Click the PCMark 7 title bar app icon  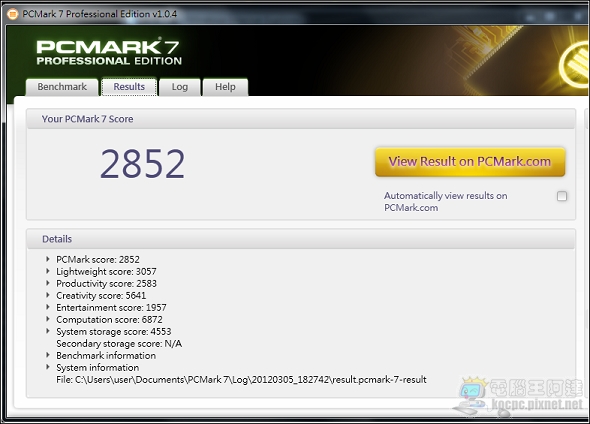[x=12, y=14]
